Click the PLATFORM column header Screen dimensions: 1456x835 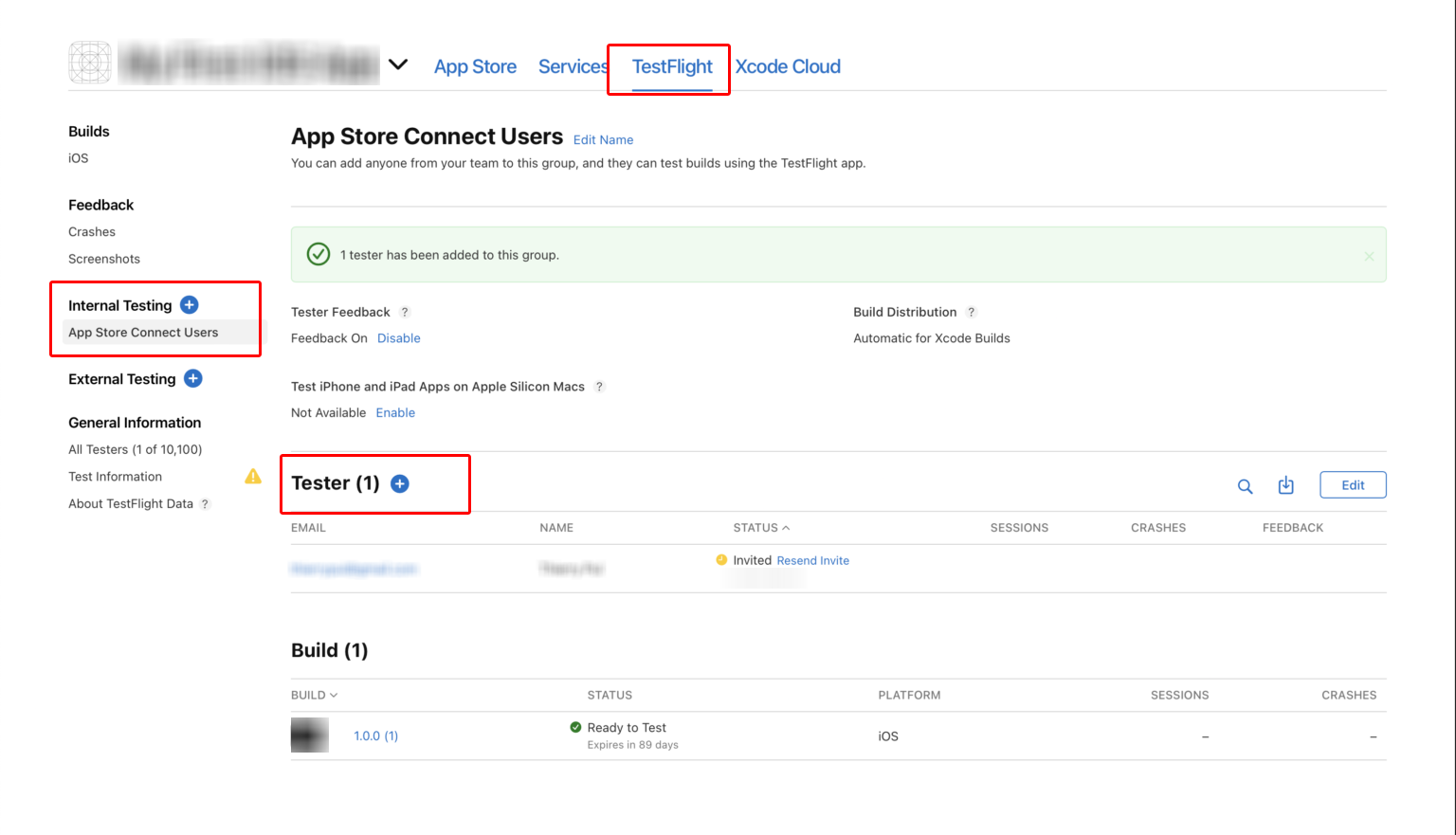[909, 695]
